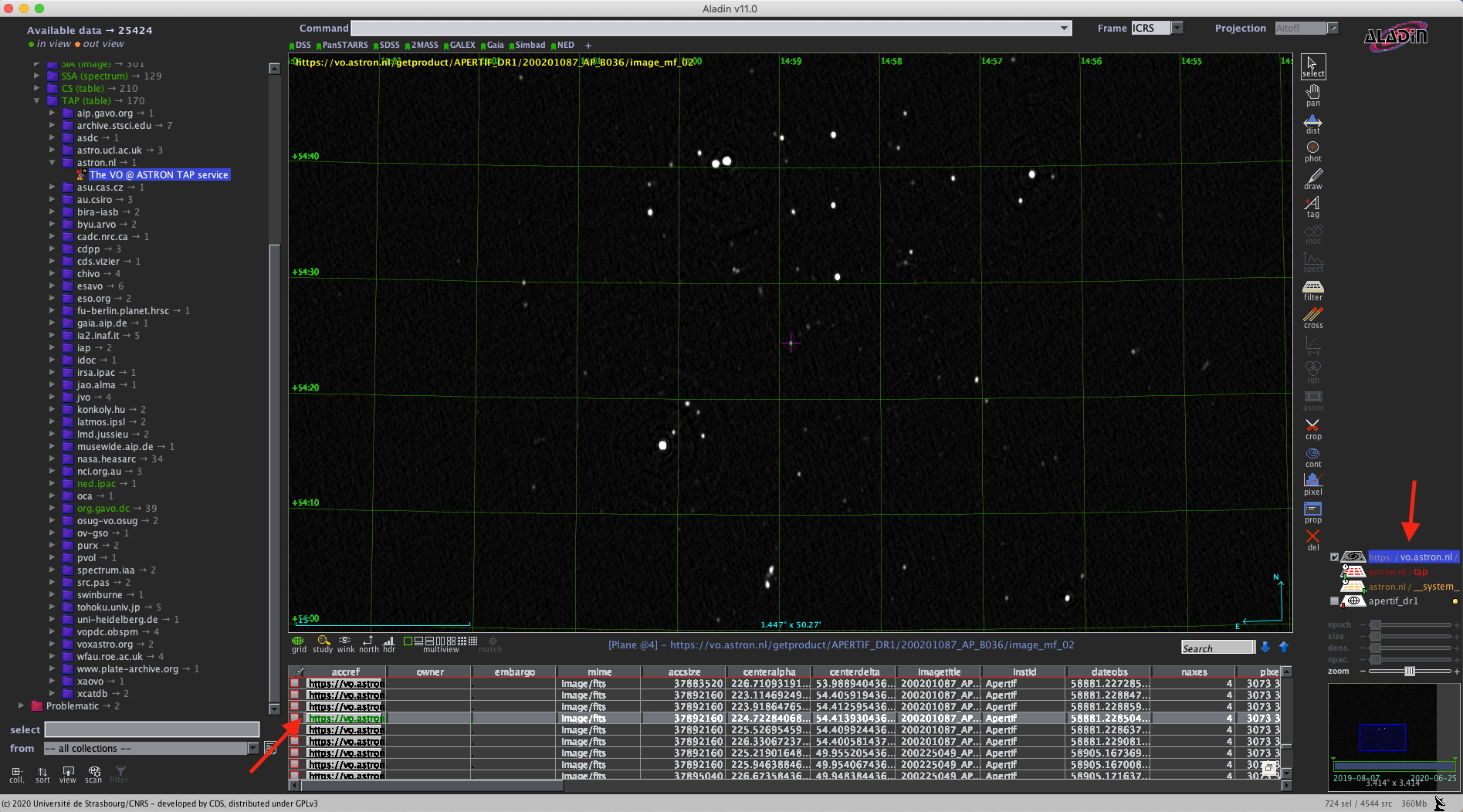Viewport: 1463px width, 812px height.
Task: Open the Gaia bookmark
Action: click(x=492, y=46)
